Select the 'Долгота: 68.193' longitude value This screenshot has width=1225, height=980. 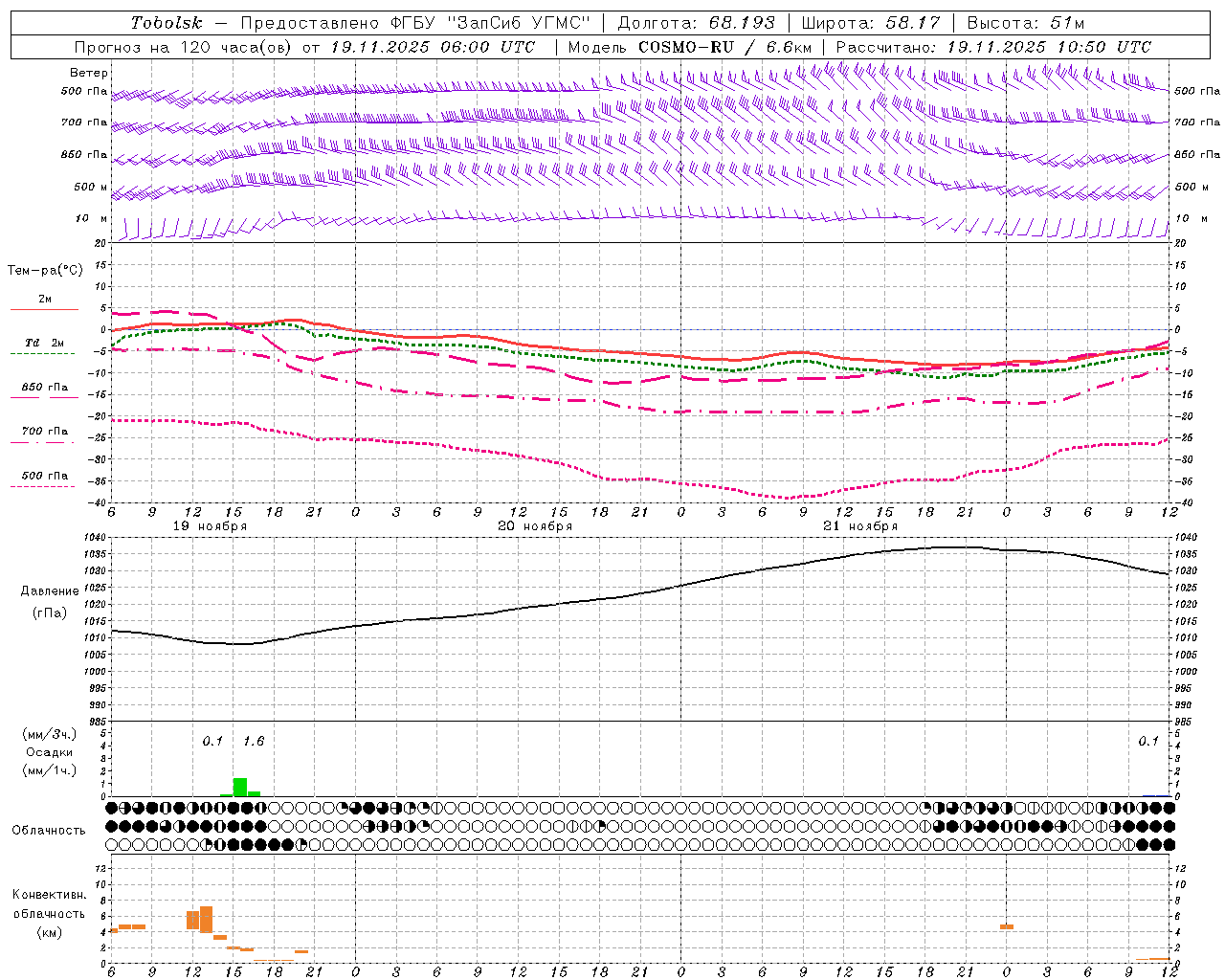point(697,23)
